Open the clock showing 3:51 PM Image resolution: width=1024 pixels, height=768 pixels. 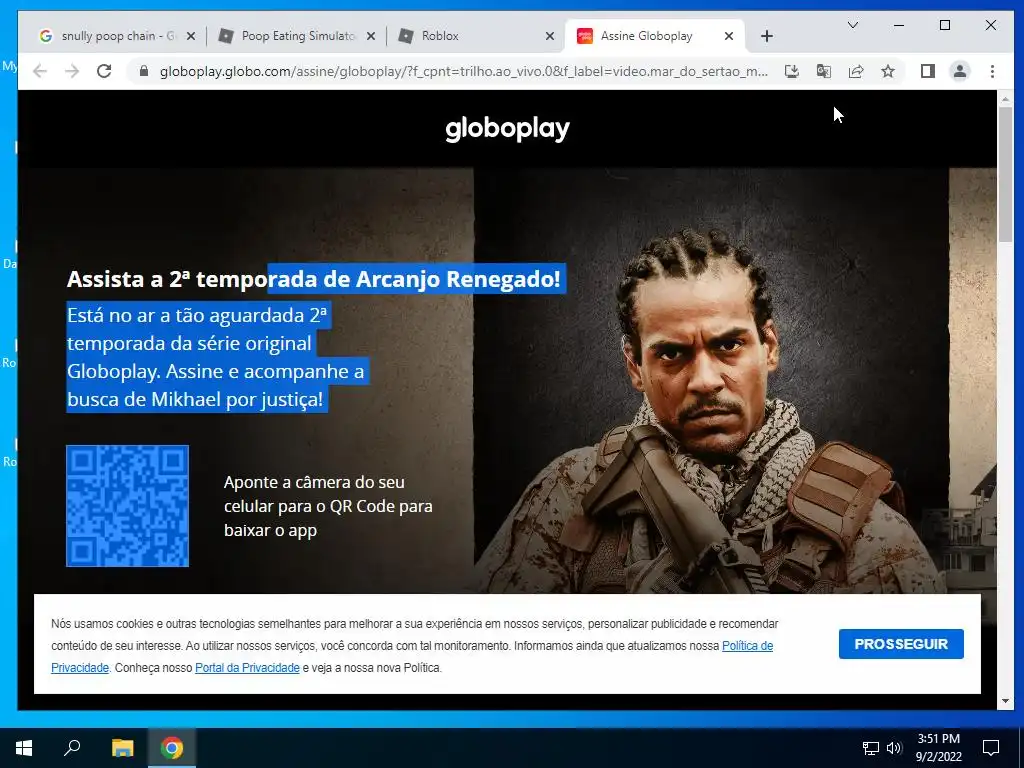pyautogui.click(x=938, y=748)
